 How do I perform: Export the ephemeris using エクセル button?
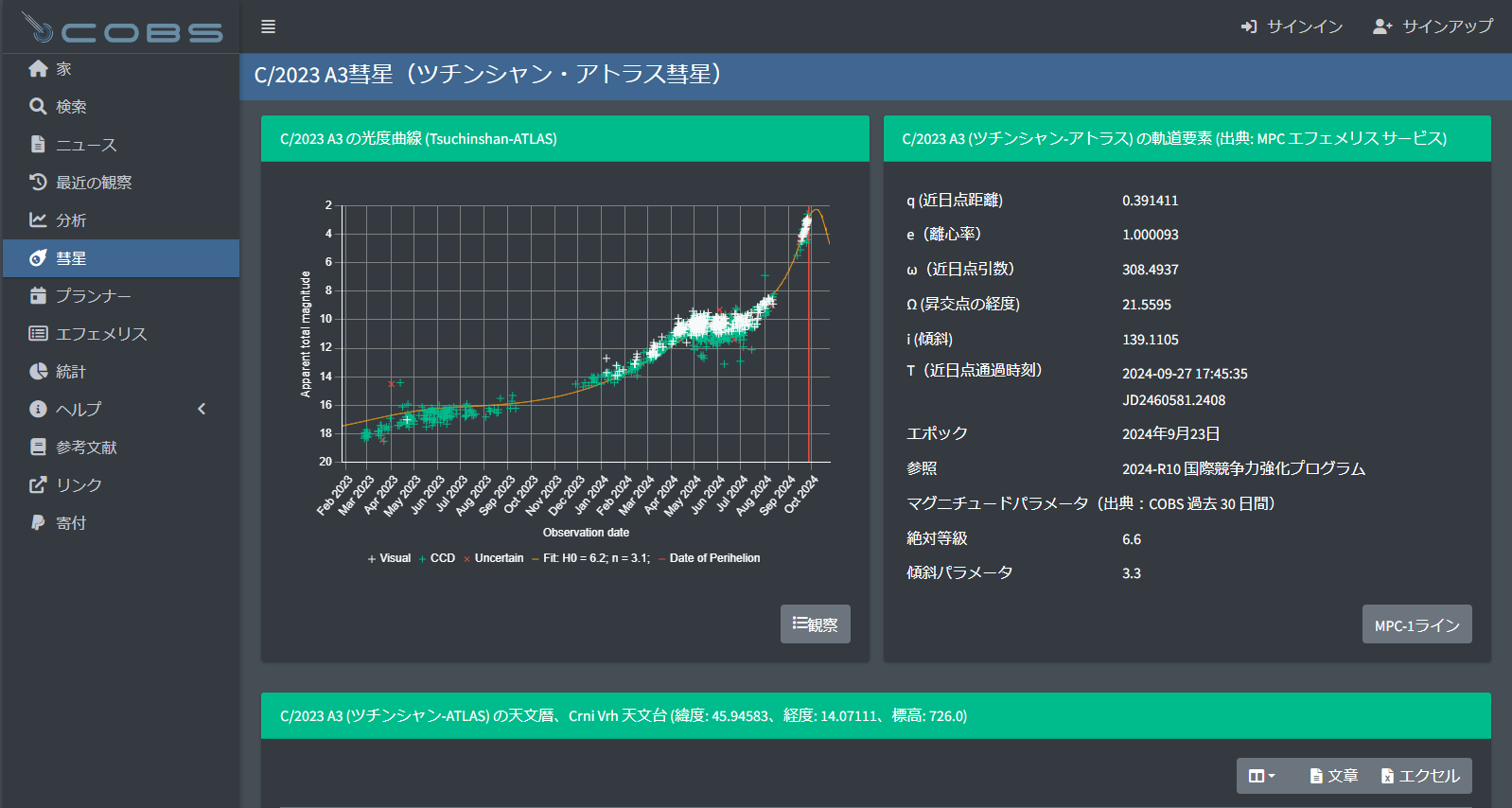click(x=1420, y=776)
